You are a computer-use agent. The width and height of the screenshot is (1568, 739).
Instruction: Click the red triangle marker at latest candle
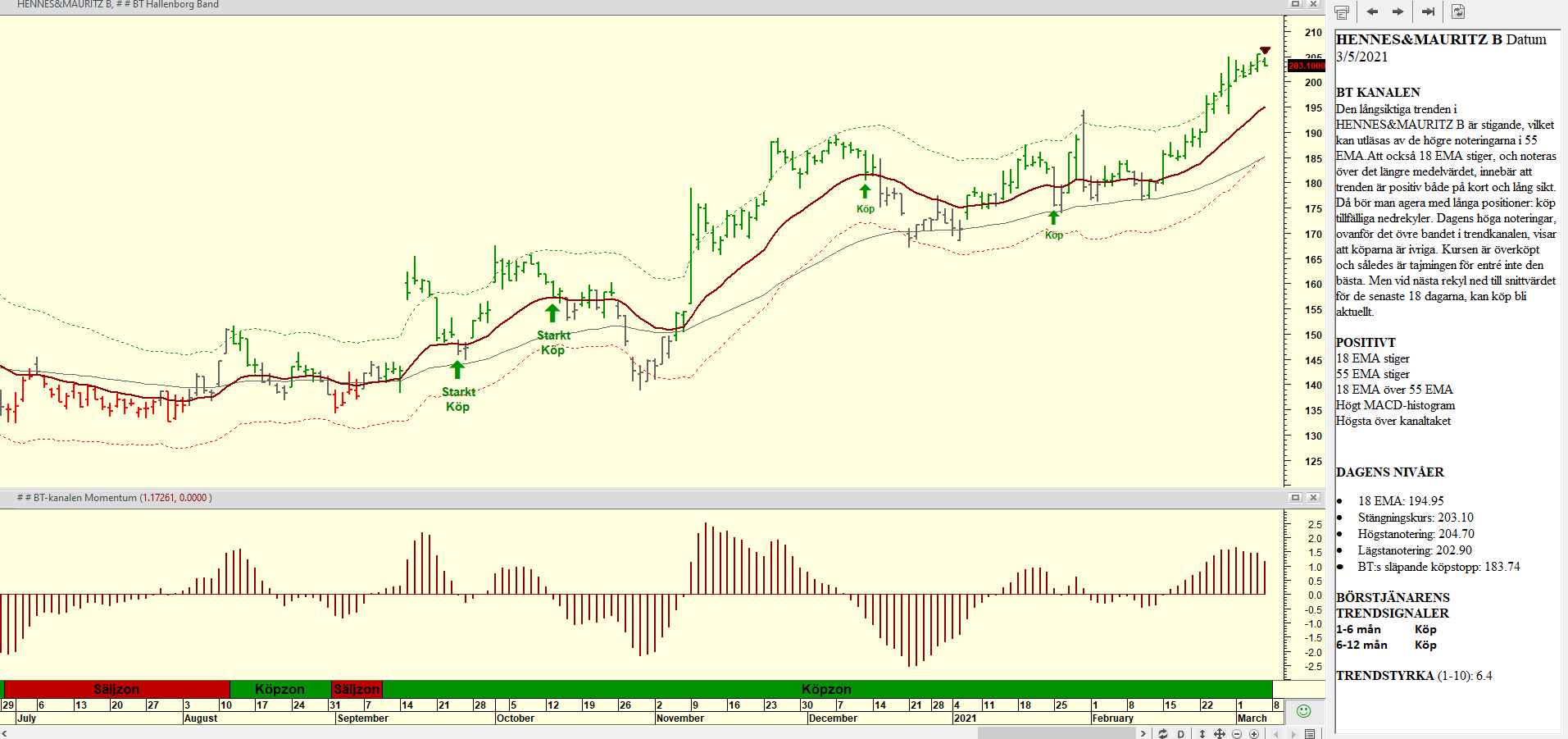[1265, 50]
